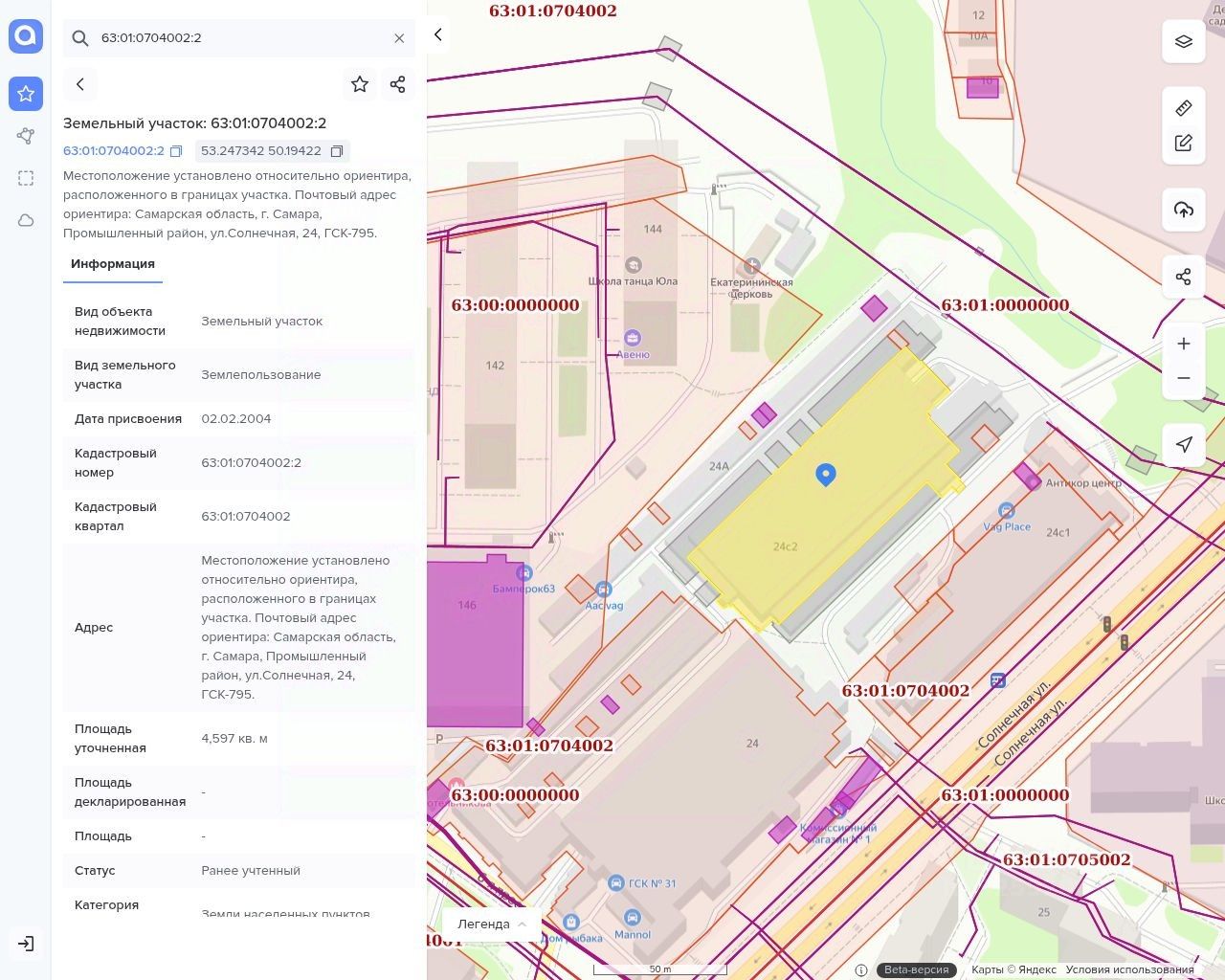The width and height of the screenshot is (1225, 980).
Task: Activate the dashed area selection tool
Action: (x=26, y=178)
